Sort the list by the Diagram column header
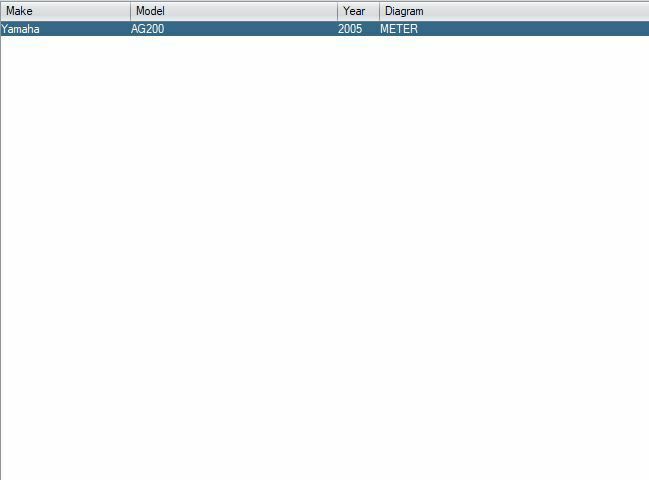 514,11
